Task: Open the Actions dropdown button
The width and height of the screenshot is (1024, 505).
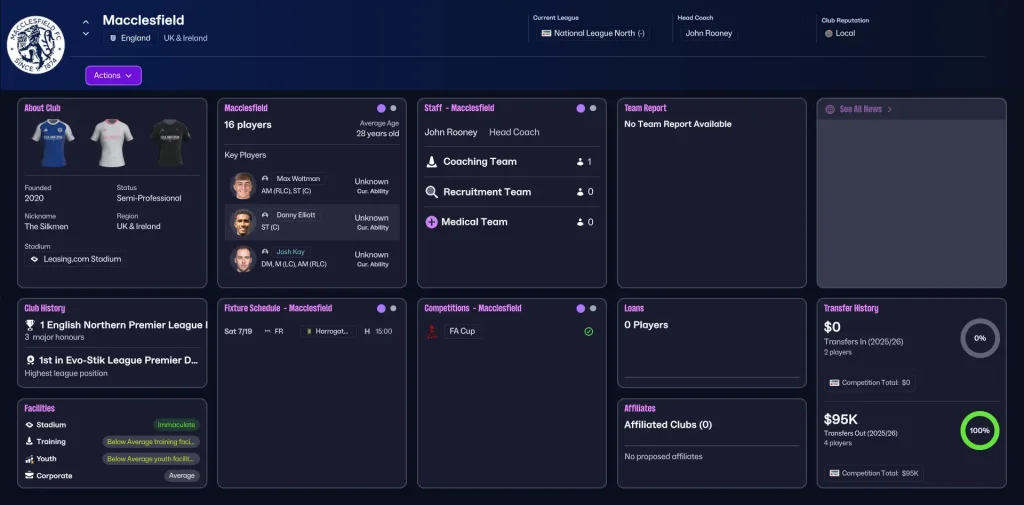Action: pyautogui.click(x=113, y=75)
